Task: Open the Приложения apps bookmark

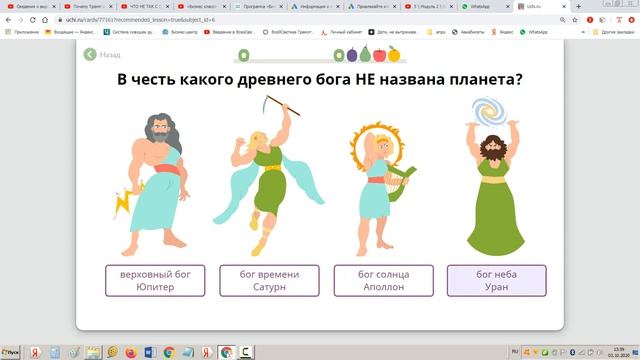Action: tap(22, 32)
